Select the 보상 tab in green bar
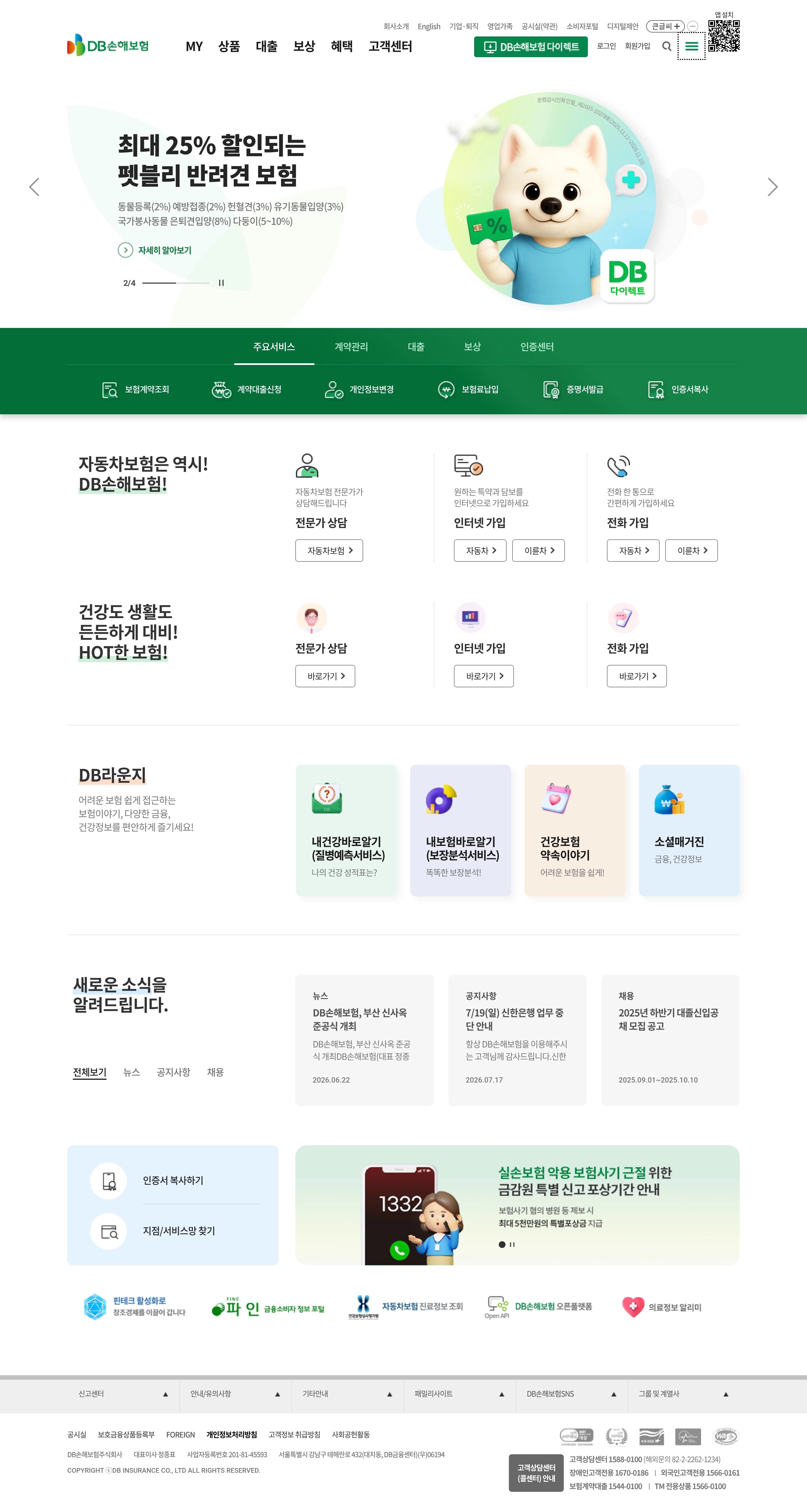Image resolution: width=807 pixels, height=1512 pixels. point(472,347)
